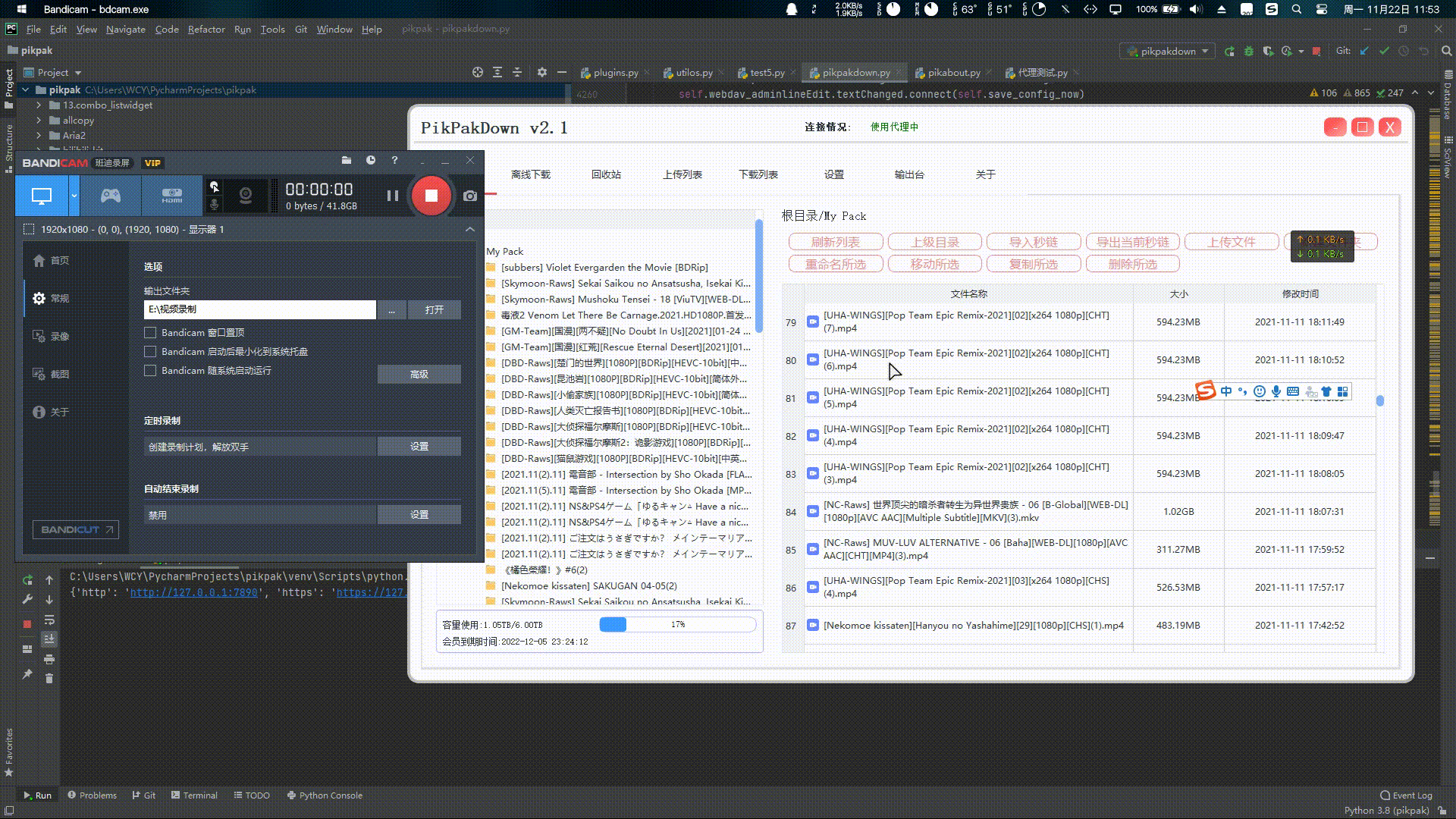
Task: Open Bandicam help question mark icon
Action: tap(394, 161)
